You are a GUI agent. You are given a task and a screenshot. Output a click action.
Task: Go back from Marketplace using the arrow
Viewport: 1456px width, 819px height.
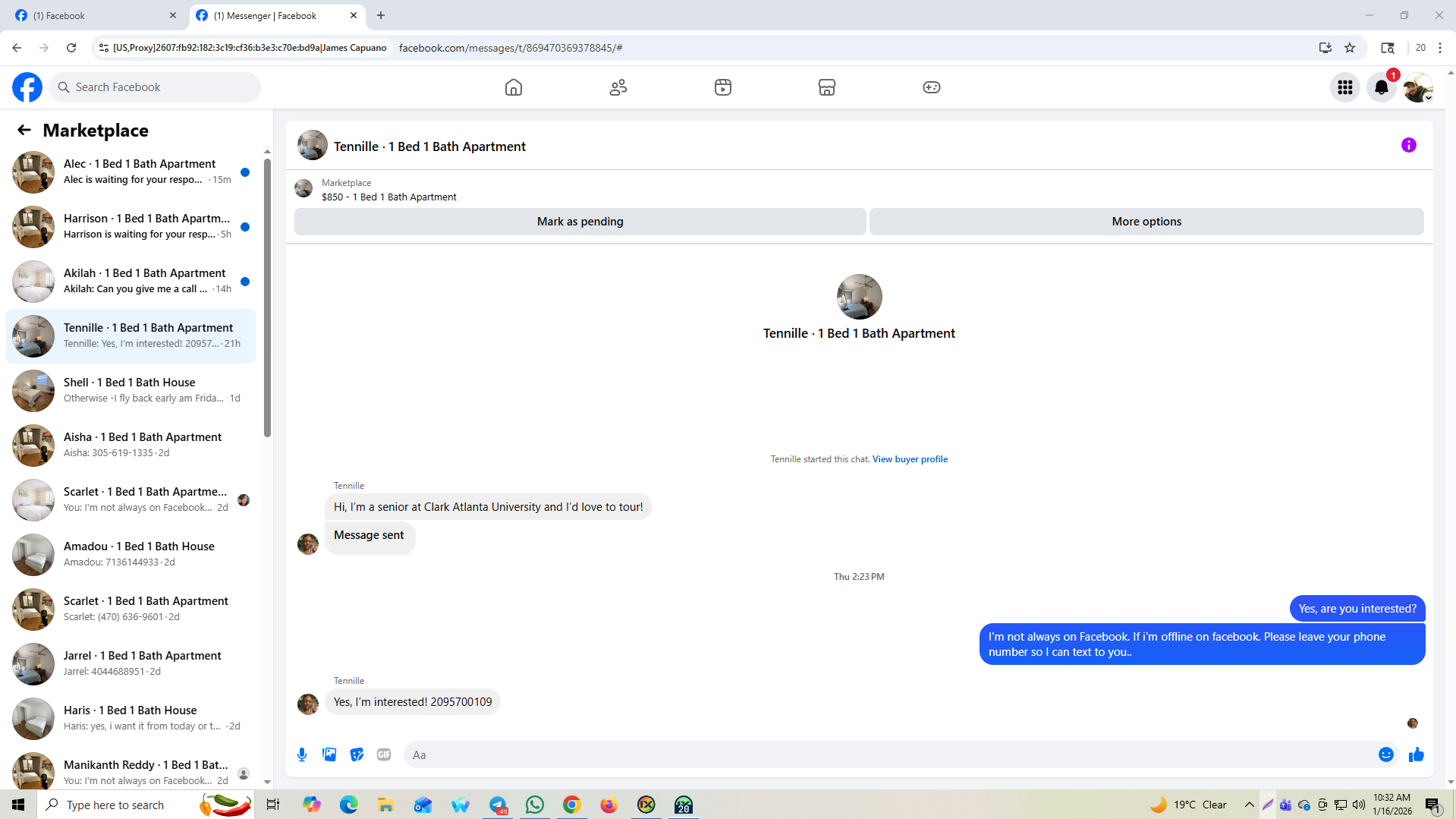pos(24,130)
